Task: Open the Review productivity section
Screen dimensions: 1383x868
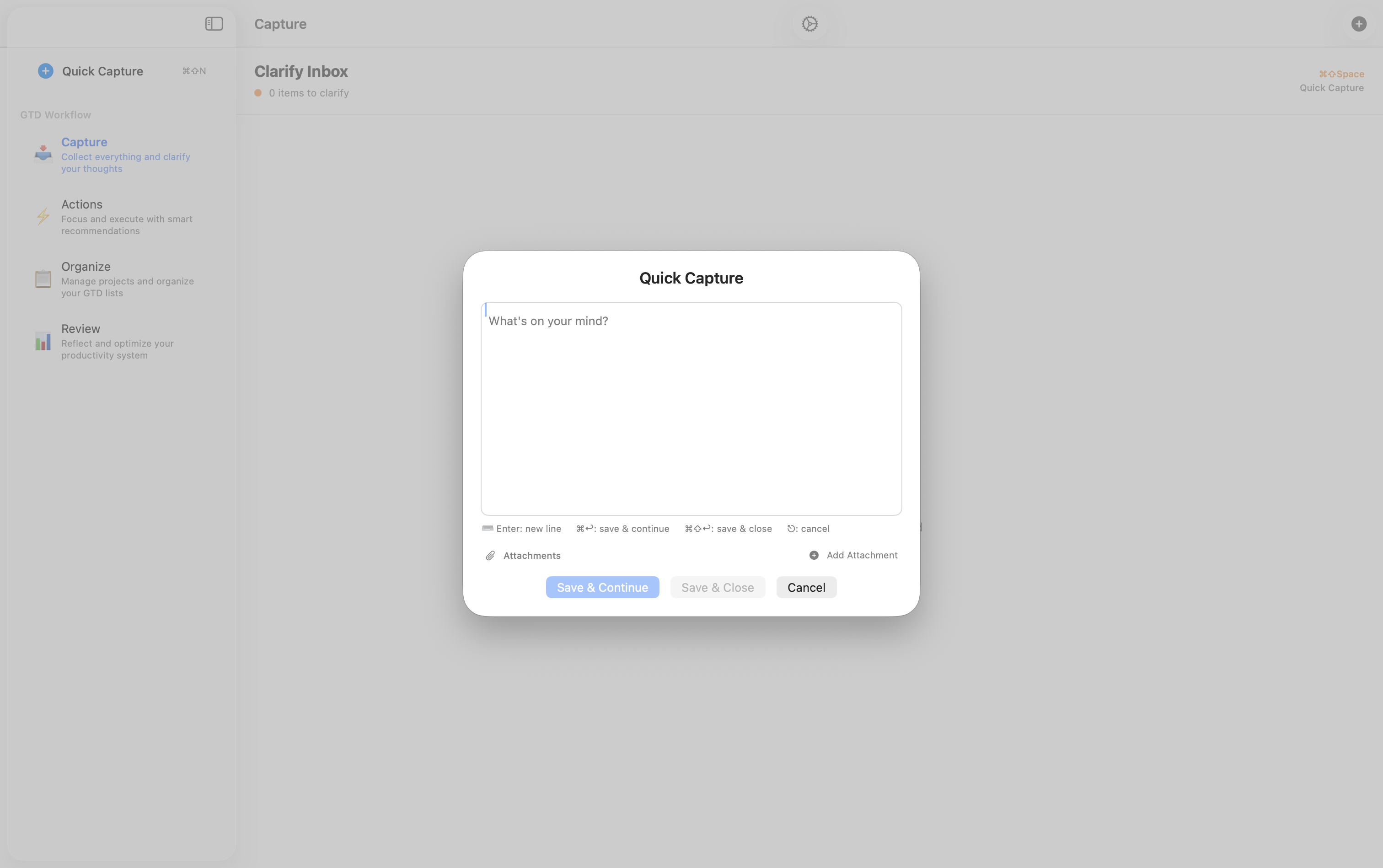Action: 81,328
